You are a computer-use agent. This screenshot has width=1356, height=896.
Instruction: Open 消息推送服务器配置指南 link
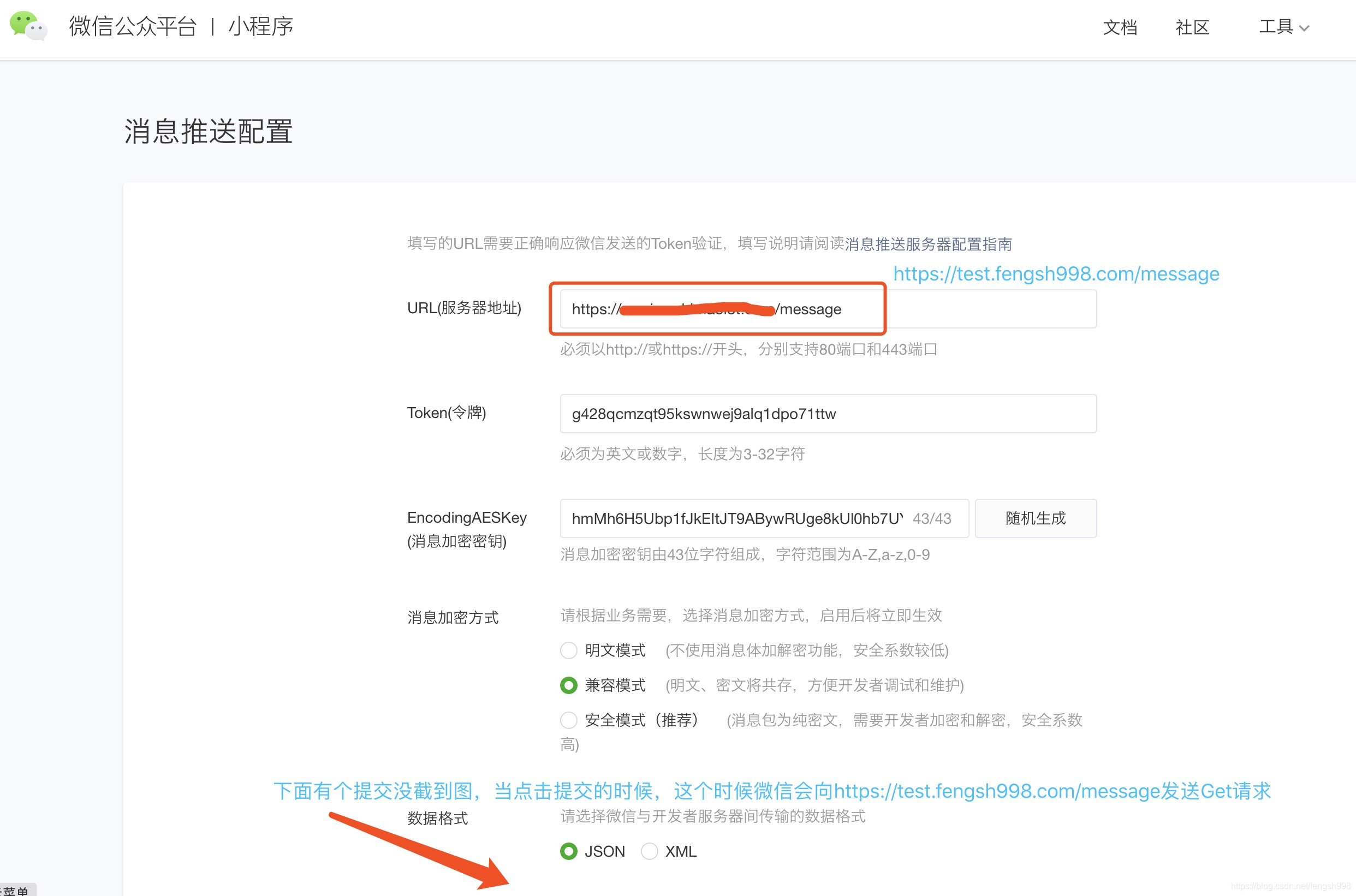pyautogui.click(x=929, y=244)
